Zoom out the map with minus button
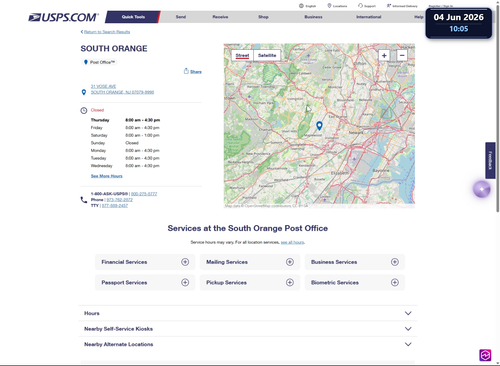Screen dimensions: 500x366 click(x=402, y=55)
